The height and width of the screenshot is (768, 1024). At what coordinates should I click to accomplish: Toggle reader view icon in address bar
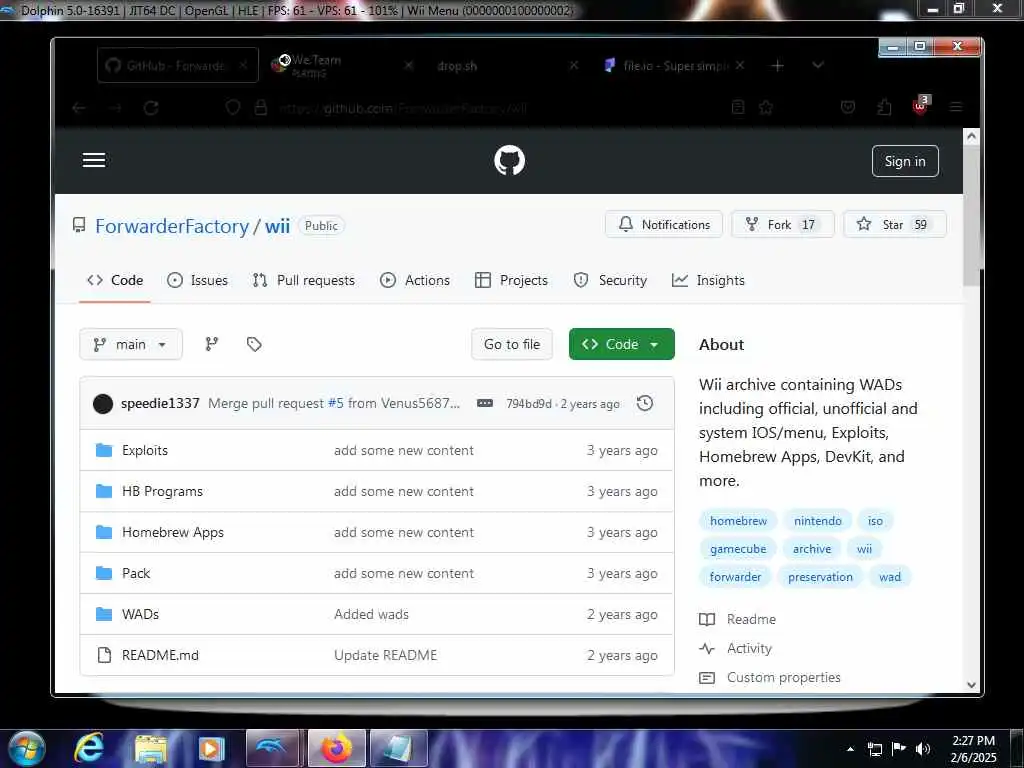738,107
